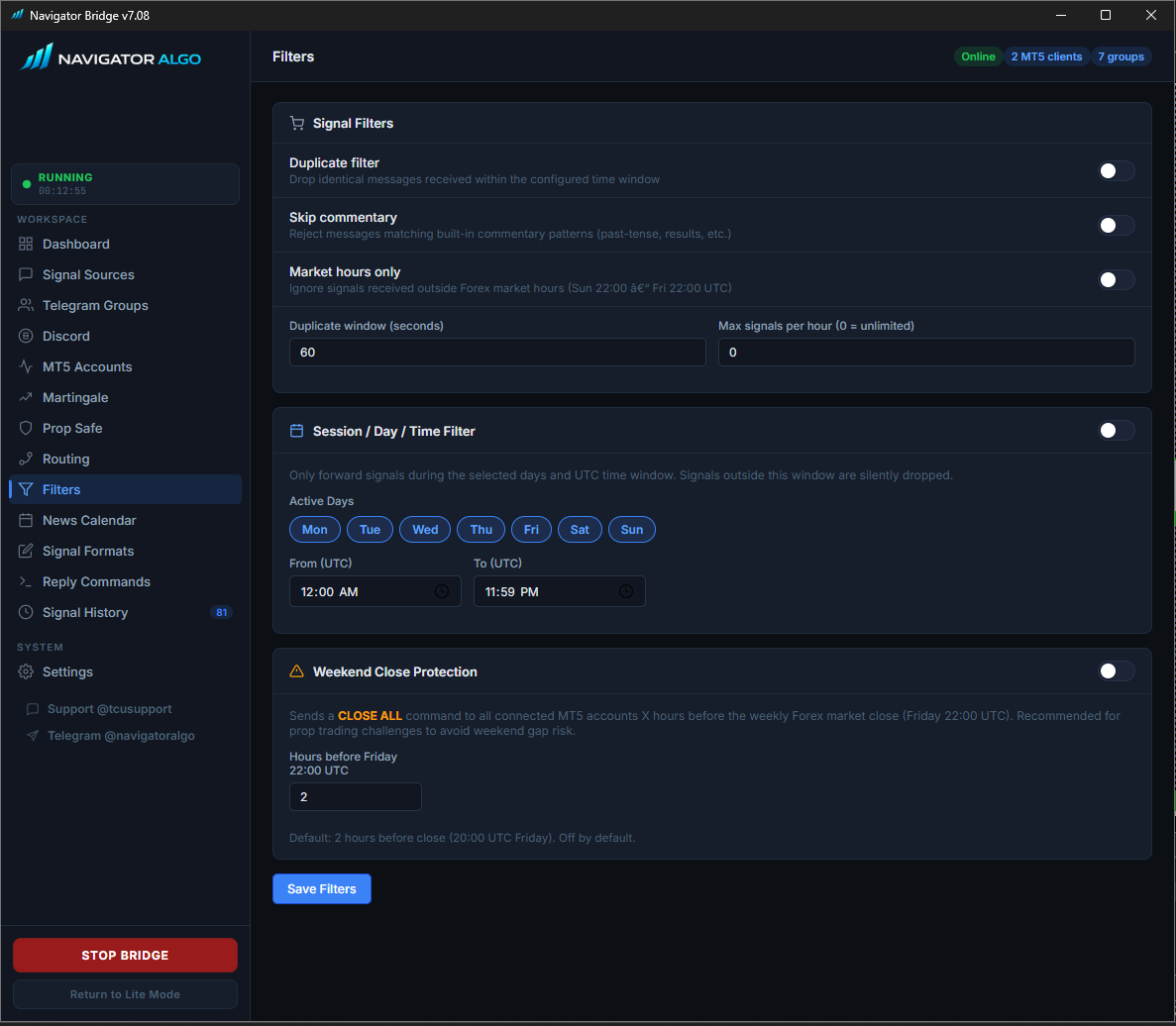
Task: Turn on Skip commentary switch
Action: pyautogui.click(x=1116, y=226)
